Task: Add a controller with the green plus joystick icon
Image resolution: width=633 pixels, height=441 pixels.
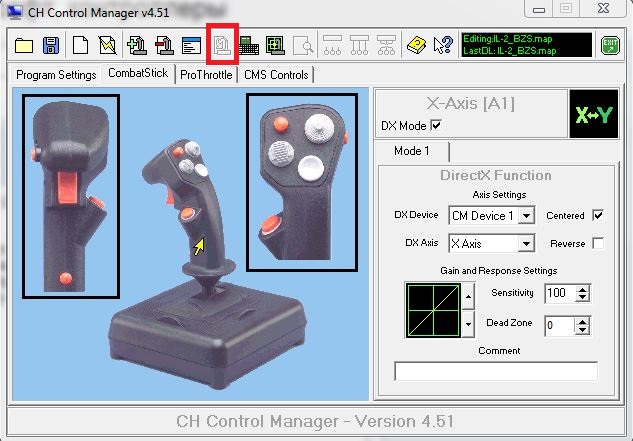Action: tap(137, 45)
